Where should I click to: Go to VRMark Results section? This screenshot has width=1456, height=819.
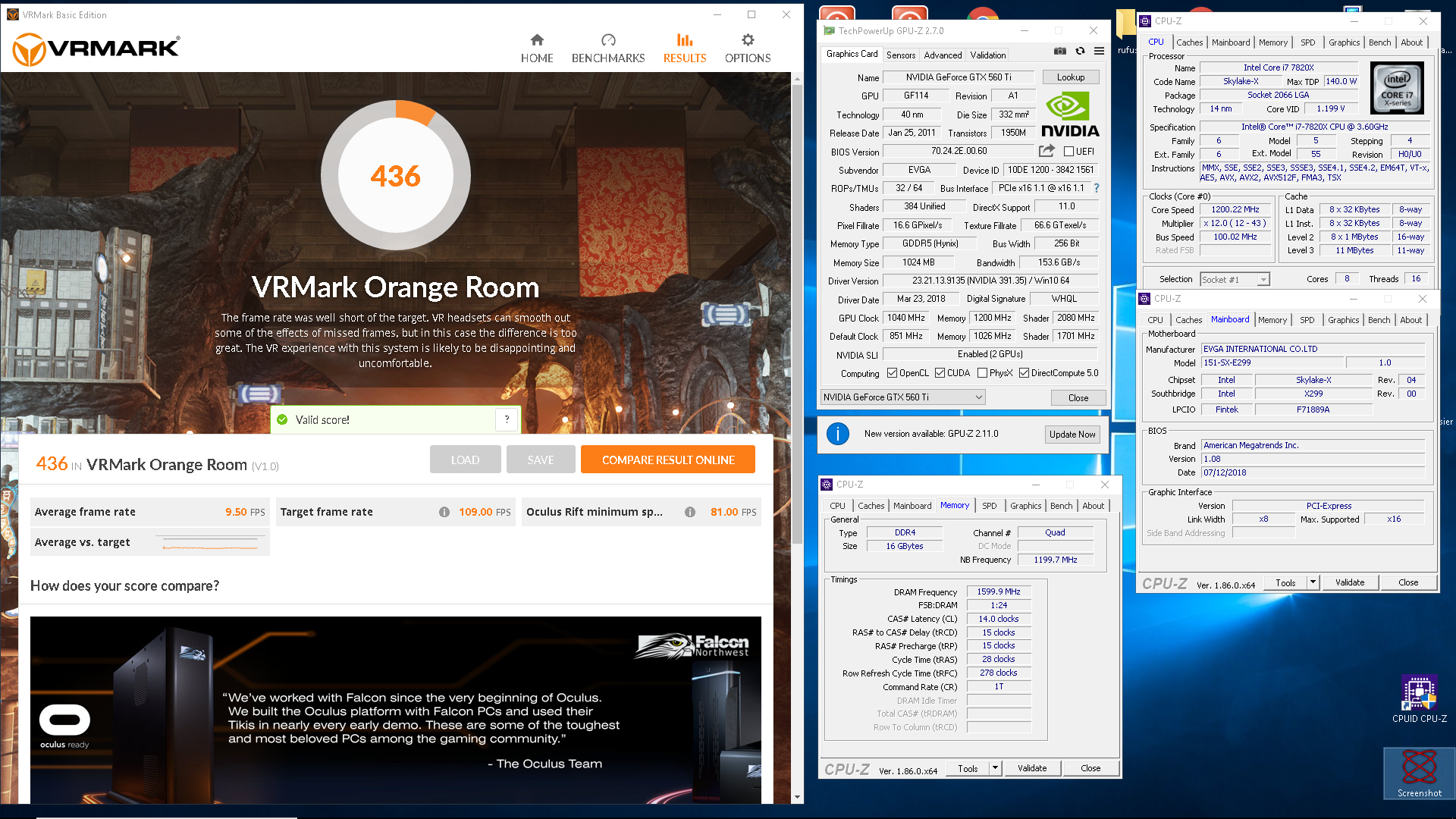(685, 49)
